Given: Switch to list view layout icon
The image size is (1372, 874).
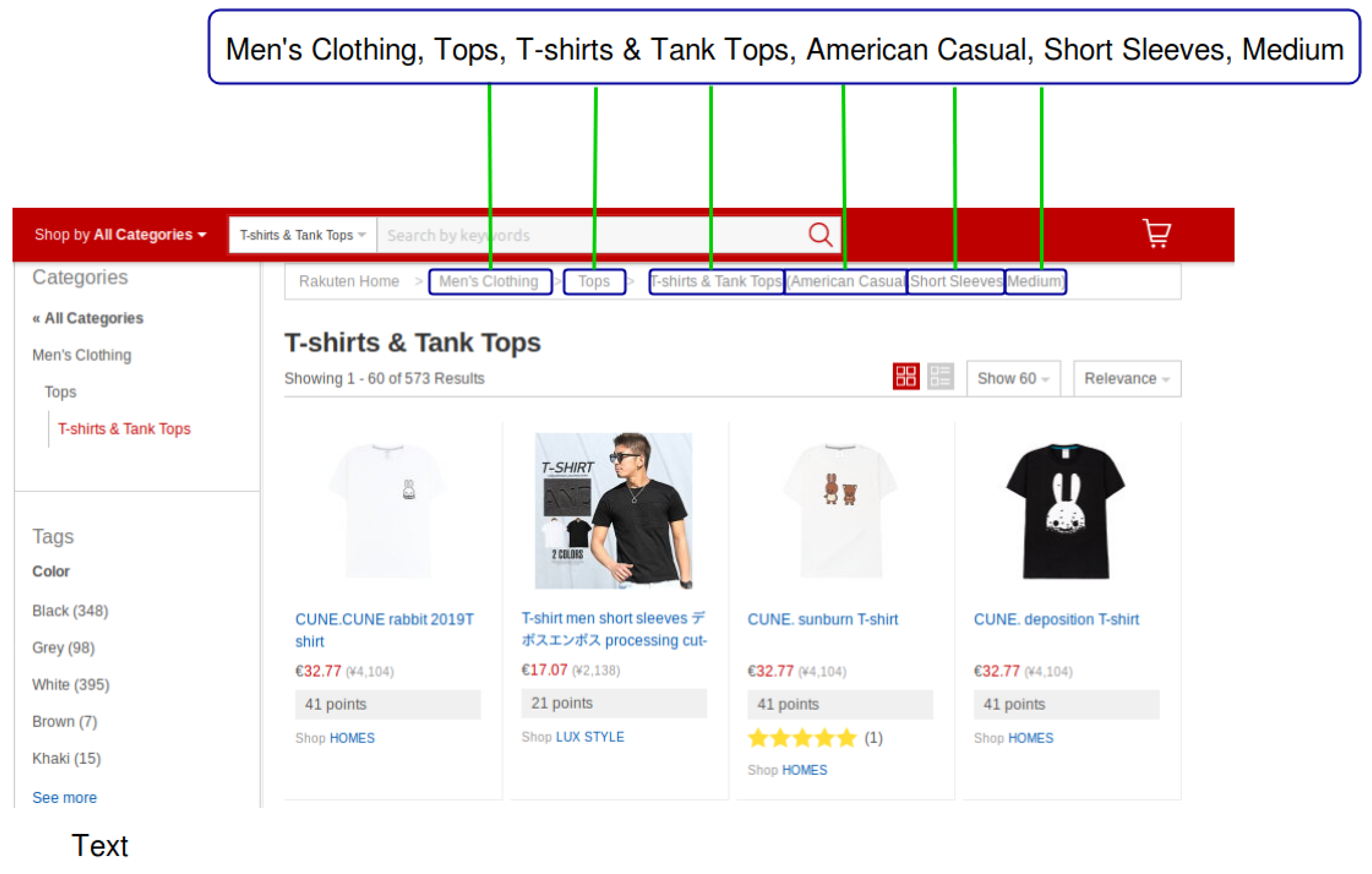Looking at the screenshot, I should 940,377.
